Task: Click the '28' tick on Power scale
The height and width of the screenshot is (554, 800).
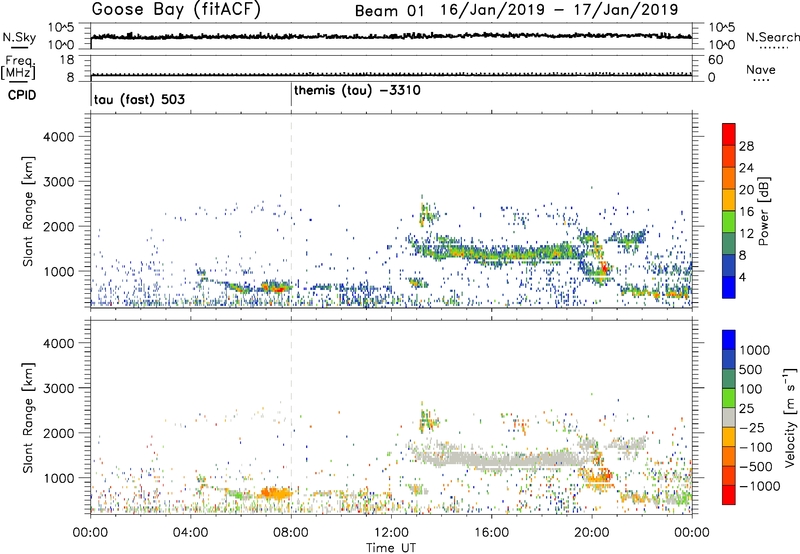Action: point(746,146)
